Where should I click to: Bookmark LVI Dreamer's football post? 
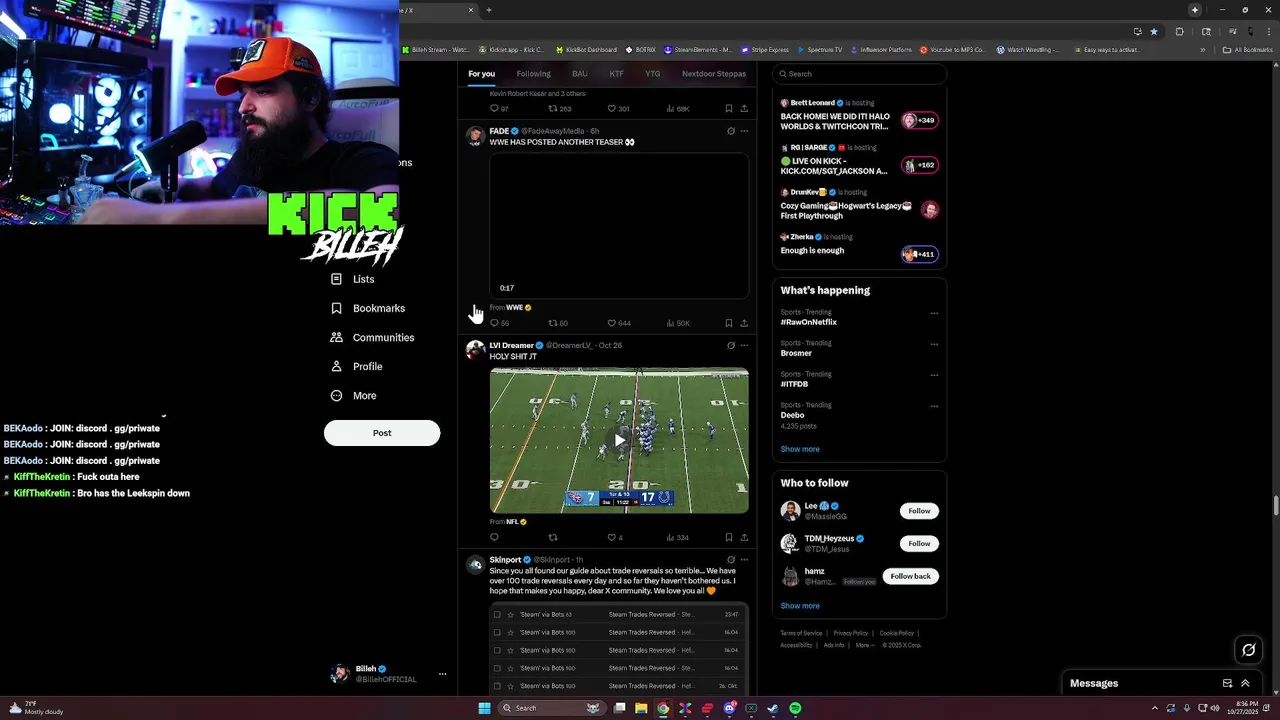click(729, 537)
